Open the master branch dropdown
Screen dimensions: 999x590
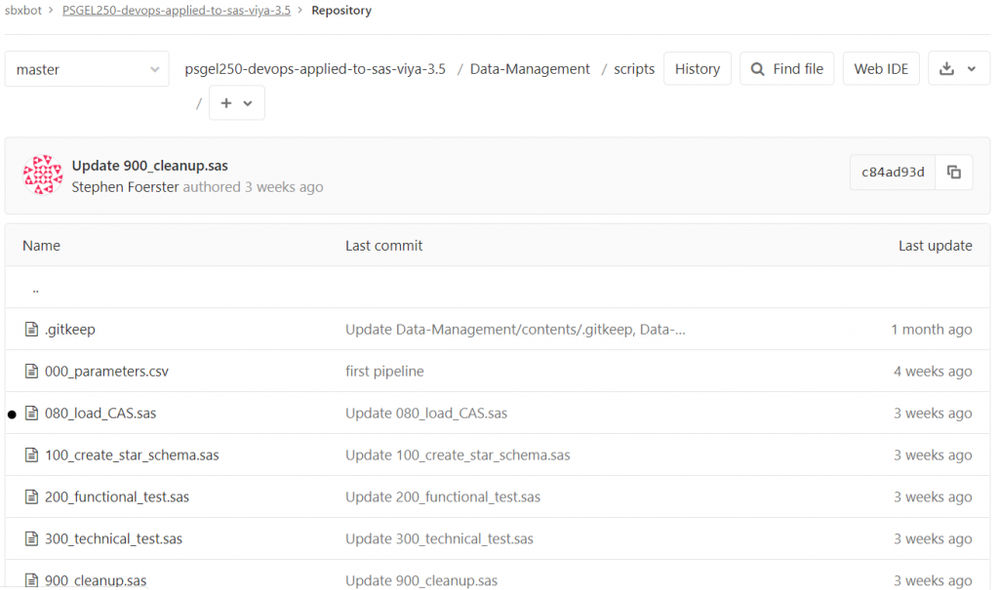click(x=87, y=70)
